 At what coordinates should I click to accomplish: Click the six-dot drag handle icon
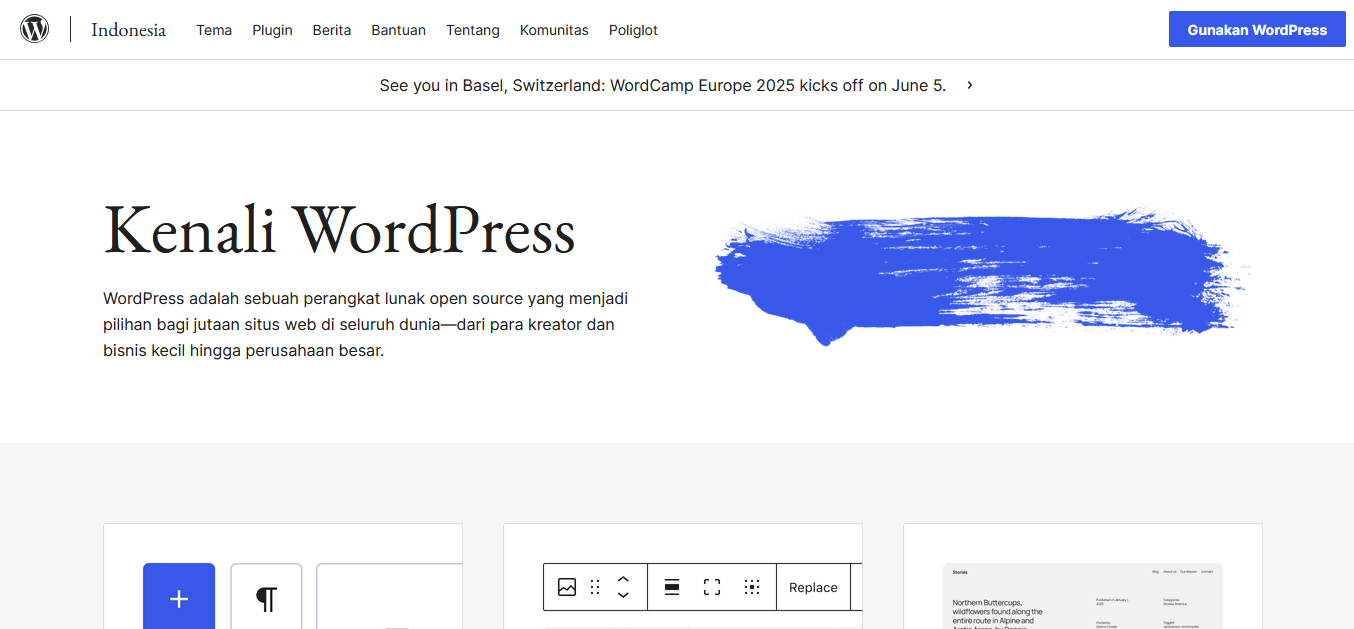coord(595,587)
